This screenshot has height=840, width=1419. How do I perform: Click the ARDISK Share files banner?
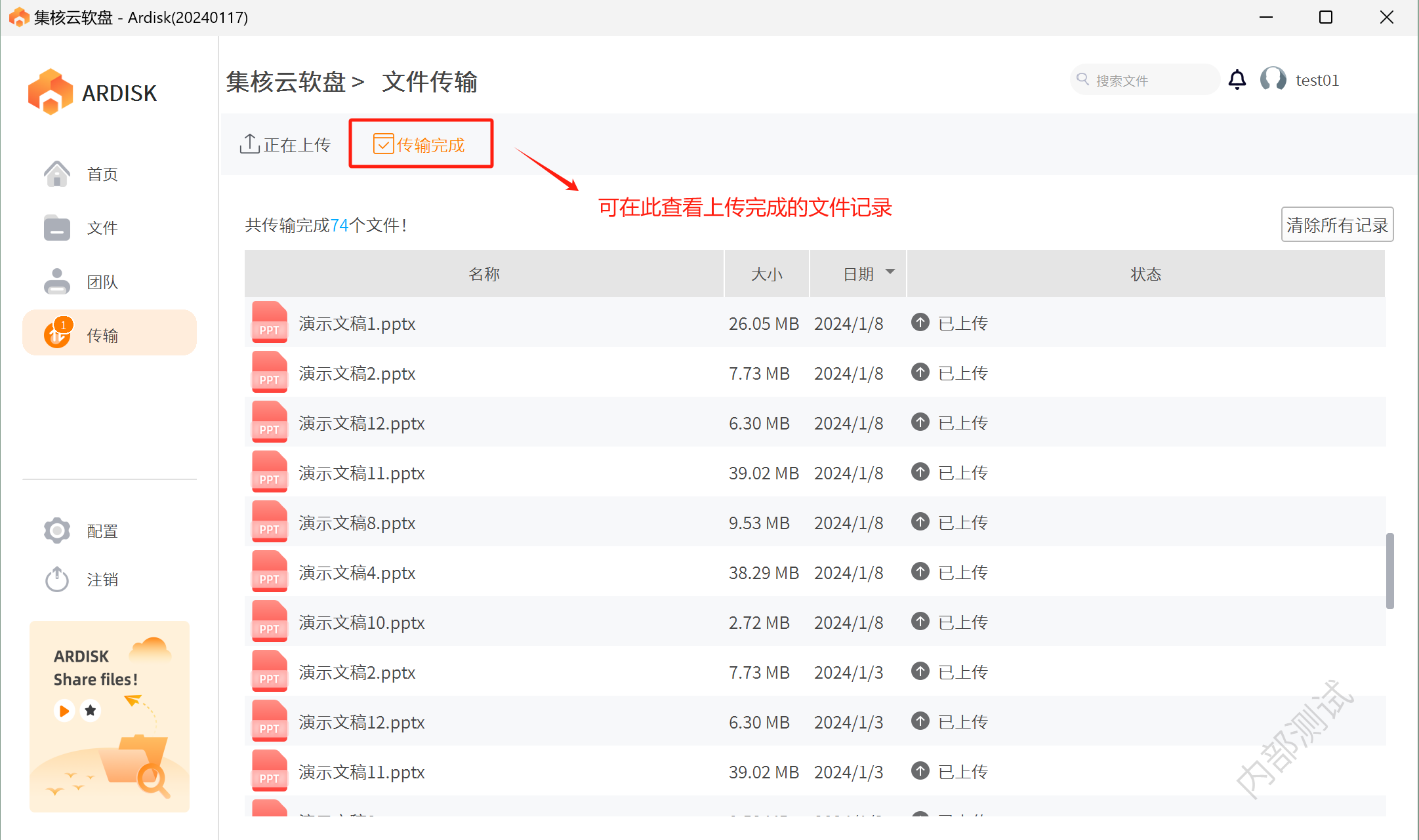click(x=110, y=716)
